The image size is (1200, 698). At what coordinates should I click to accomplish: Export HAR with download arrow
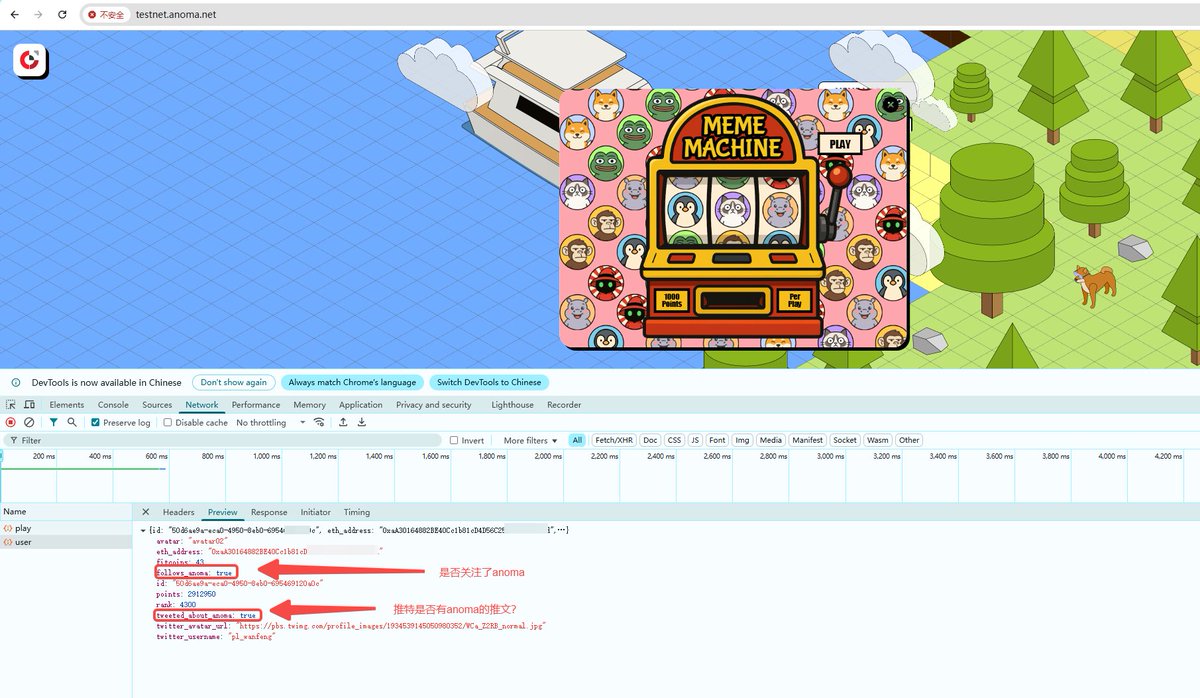click(362, 423)
